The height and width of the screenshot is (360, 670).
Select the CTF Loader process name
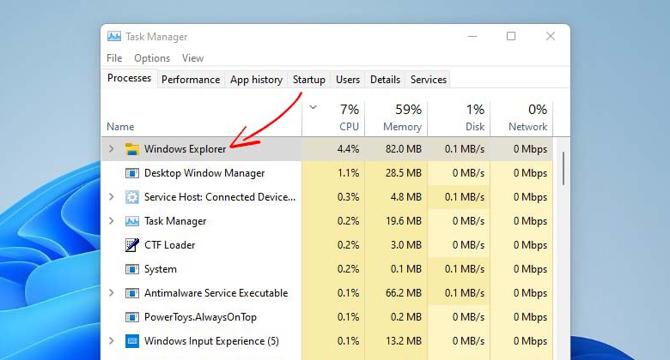coord(170,245)
